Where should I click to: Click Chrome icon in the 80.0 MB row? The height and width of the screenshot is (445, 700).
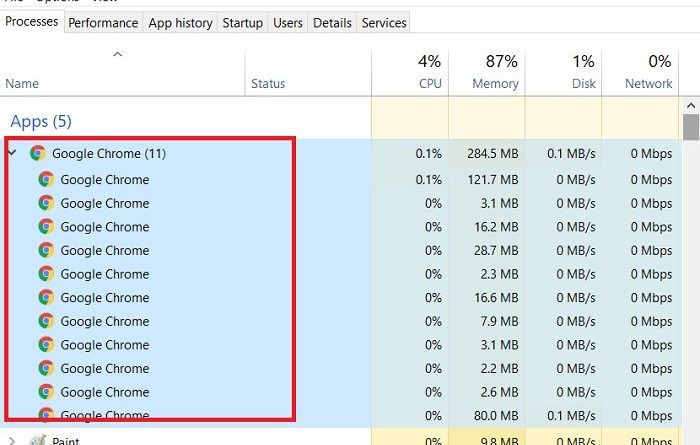pyautogui.click(x=46, y=415)
